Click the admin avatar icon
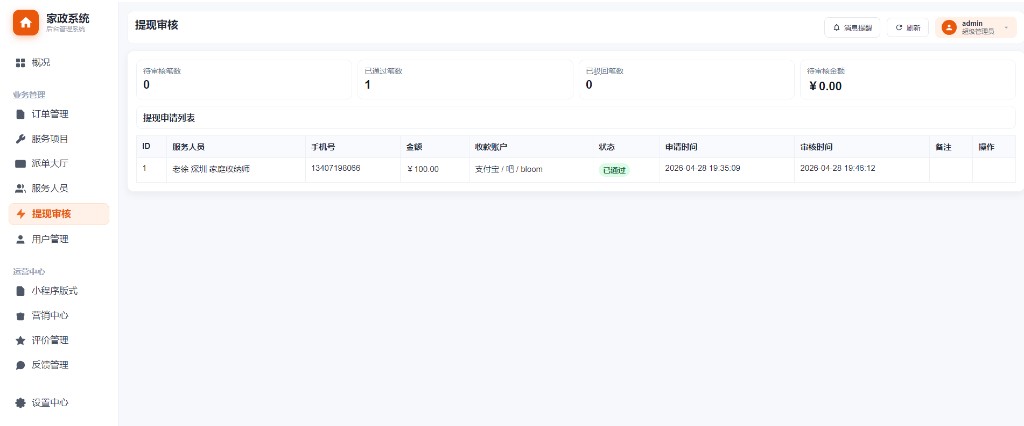 pyautogui.click(x=949, y=27)
